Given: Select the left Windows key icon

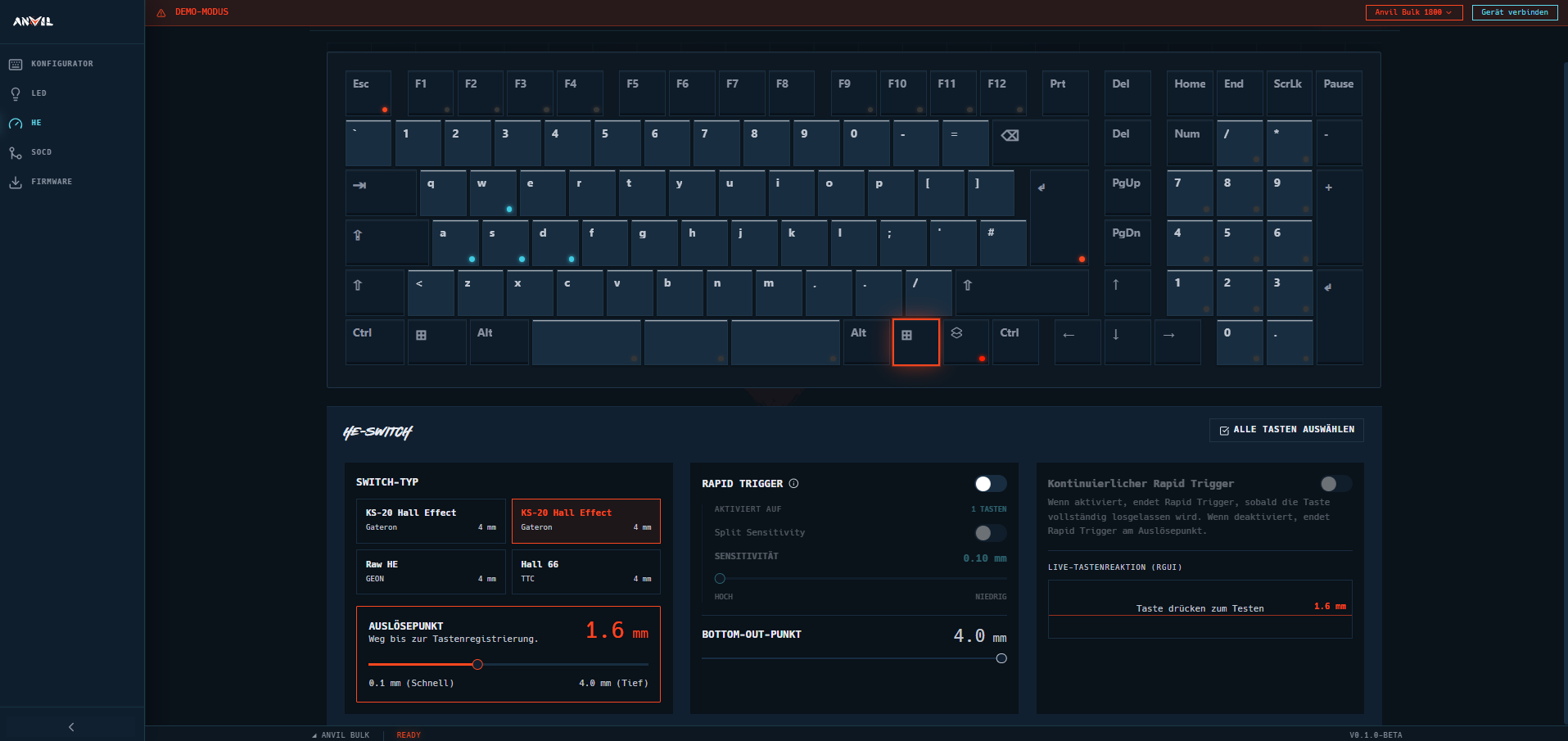Looking at the screenshot, I should (421, 335).
